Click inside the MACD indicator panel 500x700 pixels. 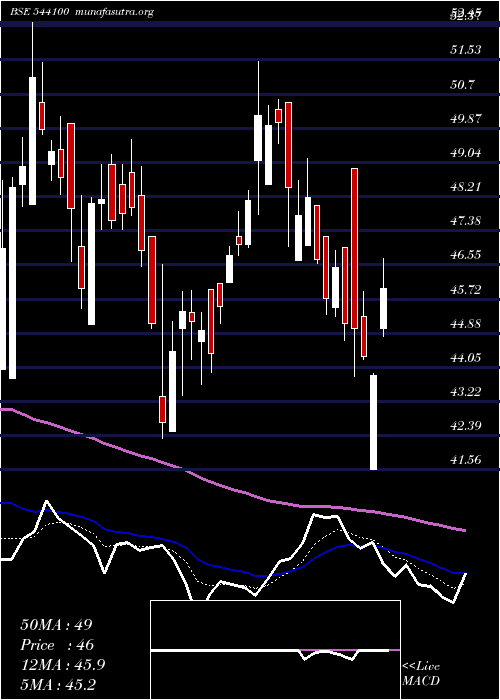tap(275, 650)
